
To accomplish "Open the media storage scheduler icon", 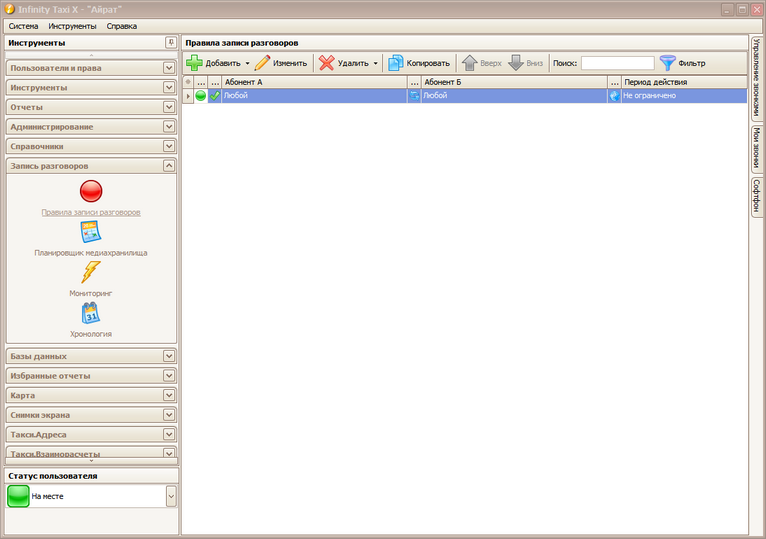I will [91, 232].
